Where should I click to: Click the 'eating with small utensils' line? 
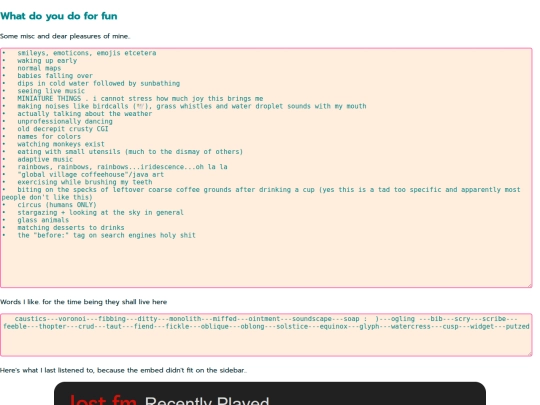pyautogui.click(x=130, y=152)
